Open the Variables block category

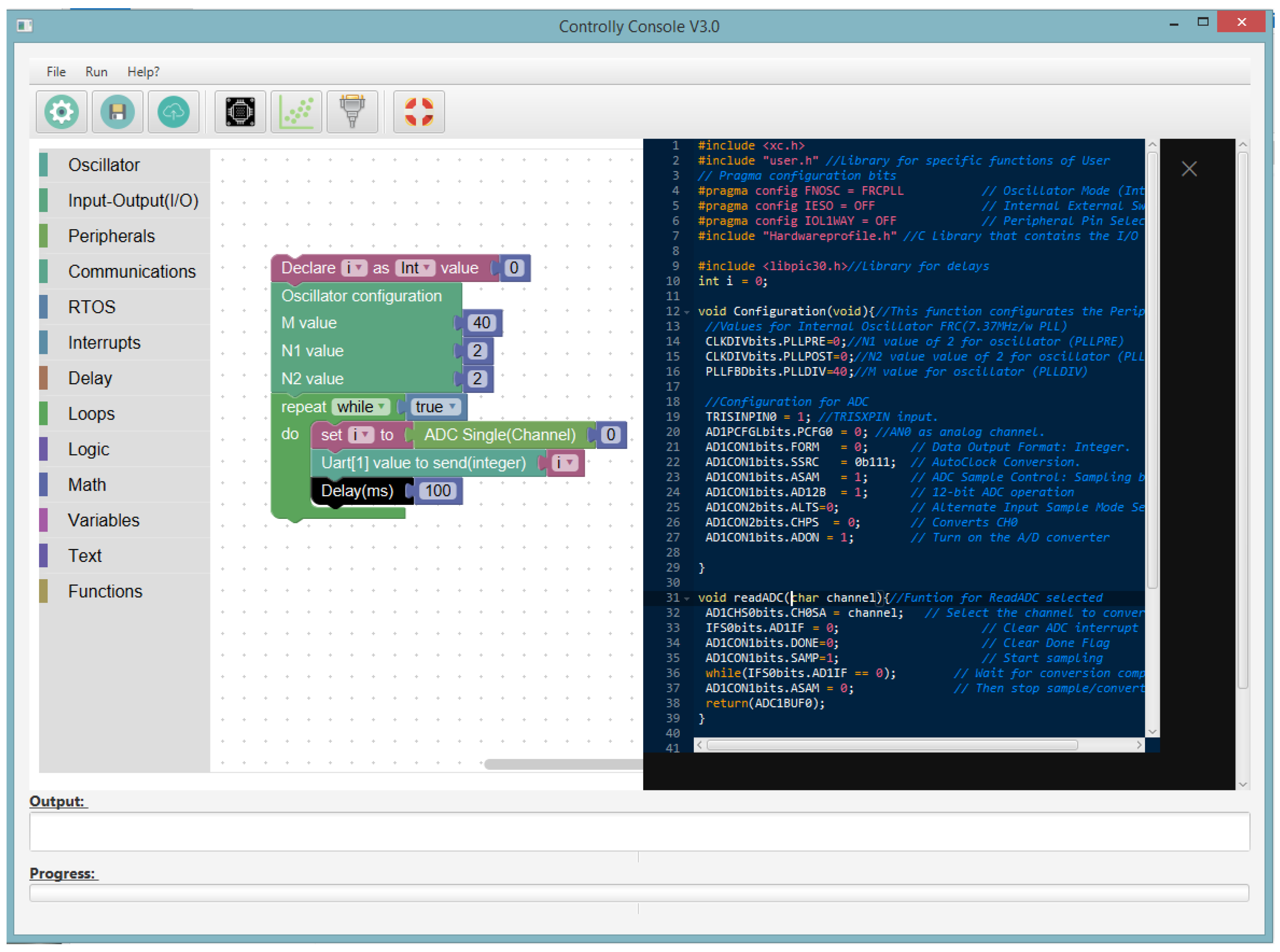104,521
